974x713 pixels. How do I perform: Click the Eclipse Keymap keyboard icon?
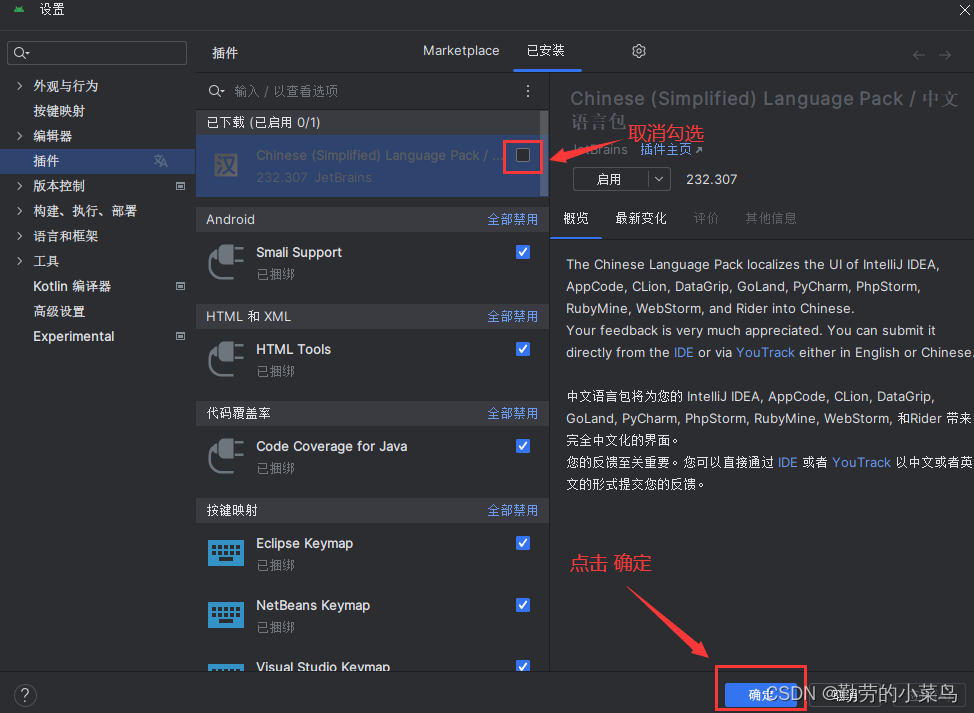click(x=225, y=553)
